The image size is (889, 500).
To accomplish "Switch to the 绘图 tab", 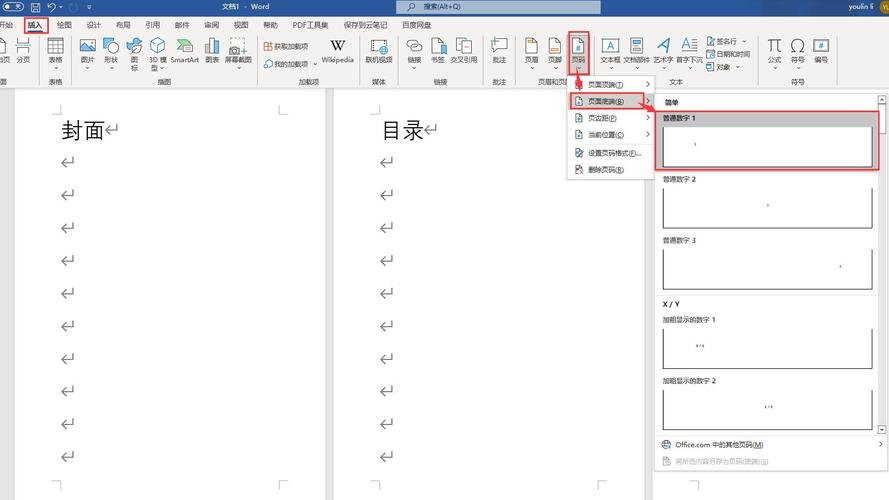I will (64, 25).
